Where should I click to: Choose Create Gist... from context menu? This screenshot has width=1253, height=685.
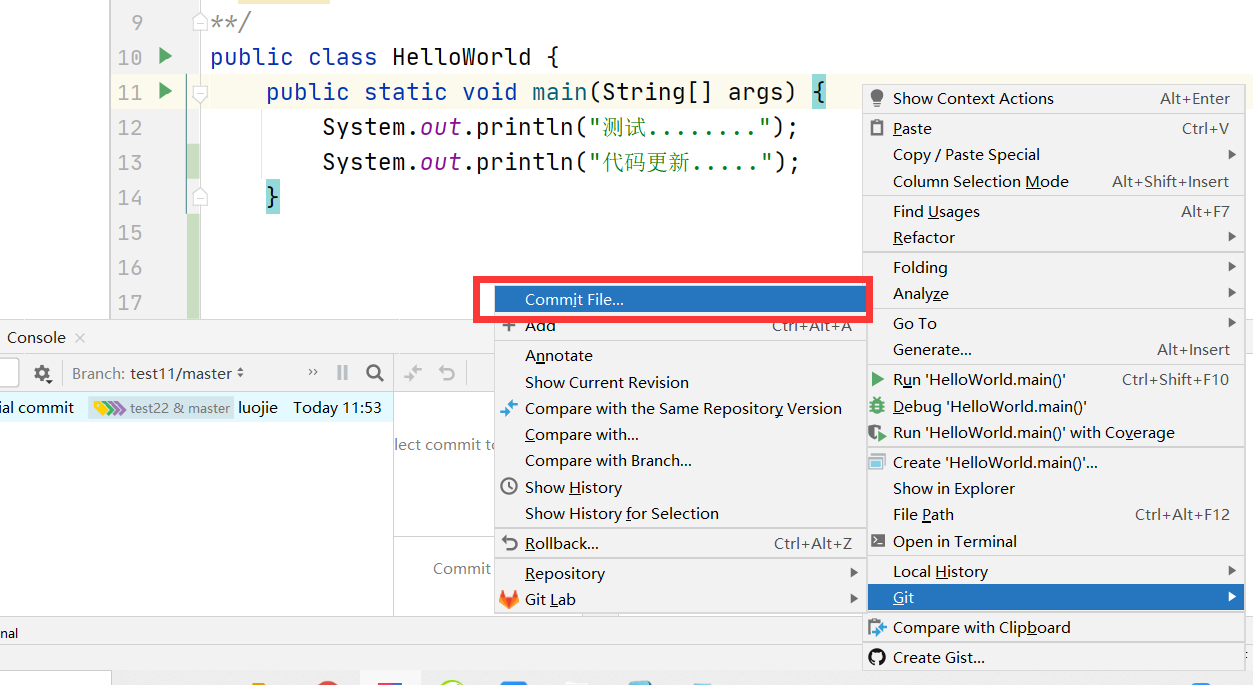tap(938, 657)
